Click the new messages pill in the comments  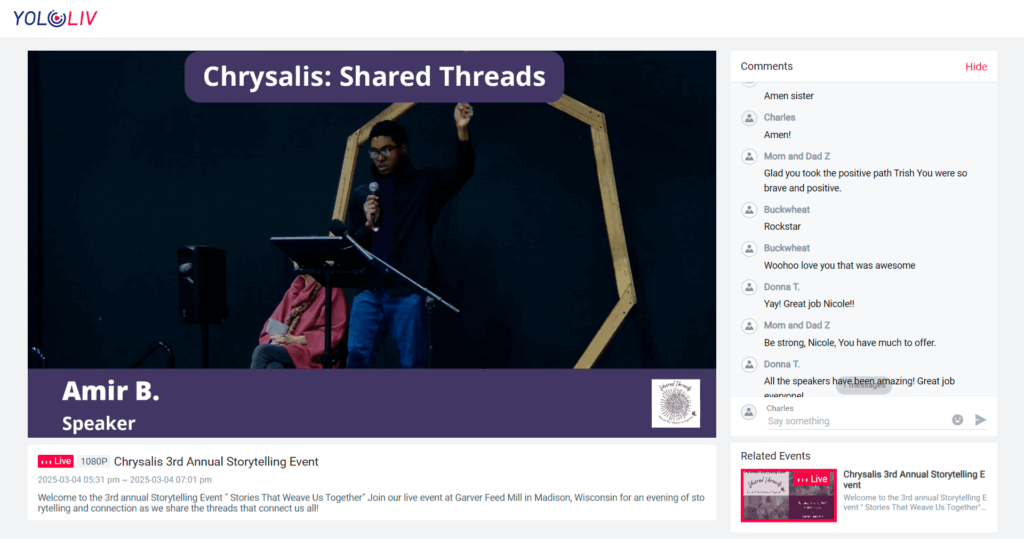point(863,385)
